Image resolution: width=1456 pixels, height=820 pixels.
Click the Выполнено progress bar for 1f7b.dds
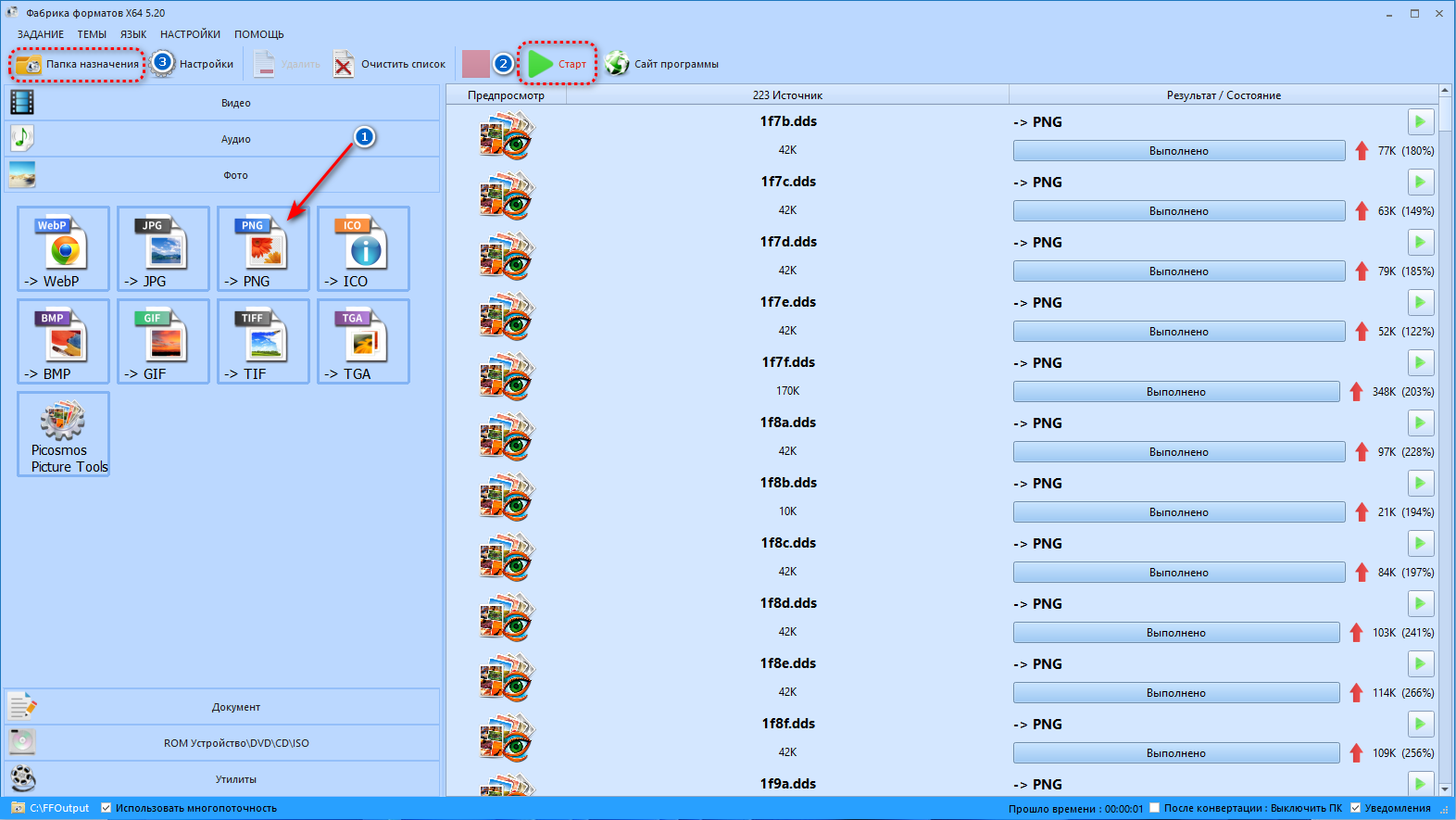[1179, 151]
